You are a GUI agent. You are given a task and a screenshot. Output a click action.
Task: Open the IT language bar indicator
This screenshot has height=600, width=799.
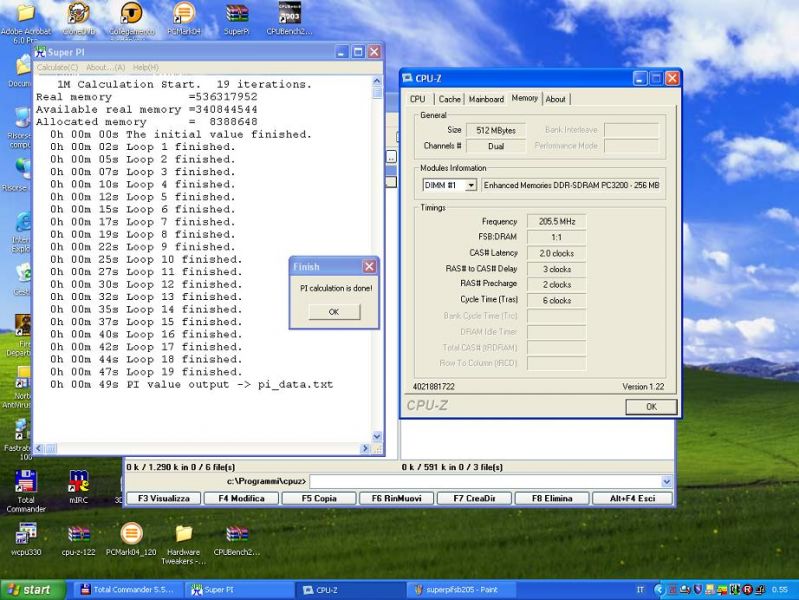pos(640,590)
